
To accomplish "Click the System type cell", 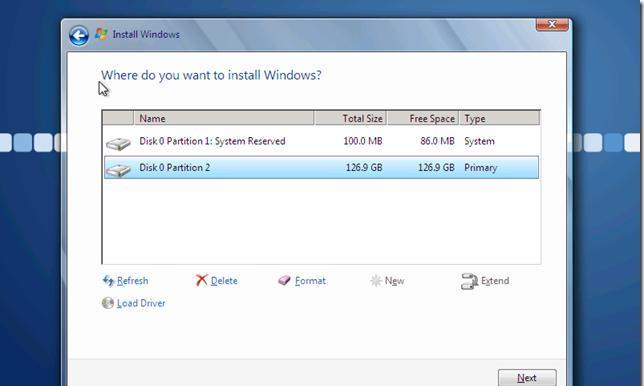I will (479, 142).
